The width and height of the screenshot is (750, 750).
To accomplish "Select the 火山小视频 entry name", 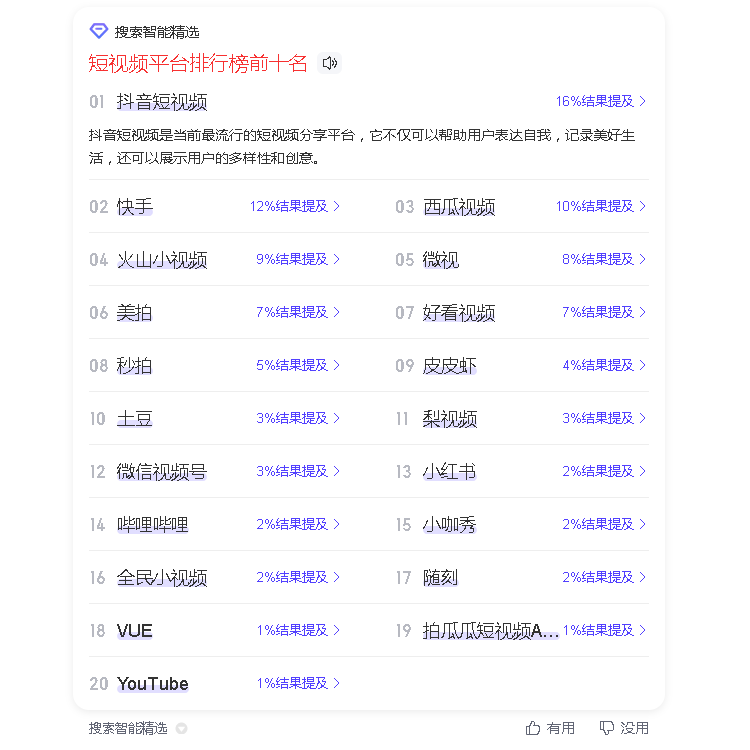I will [162, 260].
